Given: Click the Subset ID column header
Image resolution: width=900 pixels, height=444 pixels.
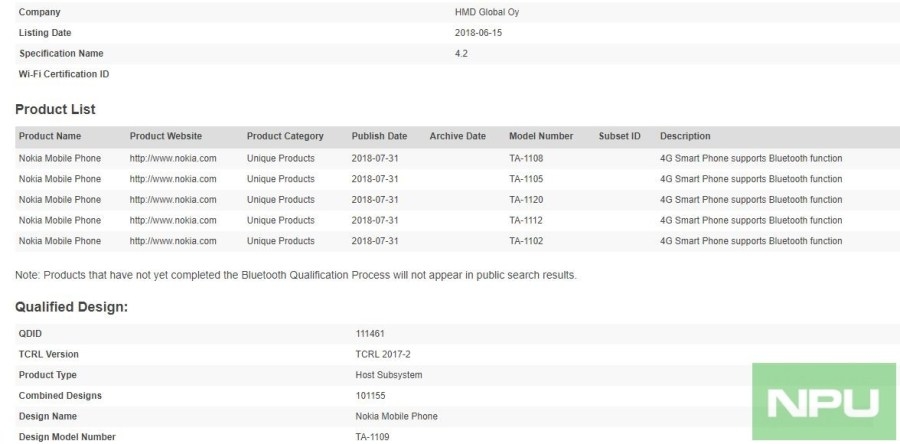Looking at the screenshot, I should tap(619, 136).
